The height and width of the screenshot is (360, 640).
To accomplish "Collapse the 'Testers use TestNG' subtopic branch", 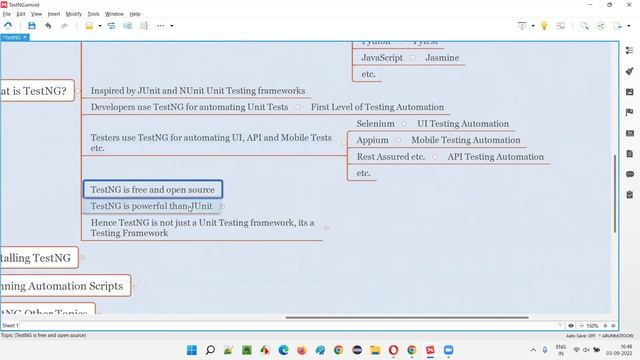I will [344, 143].
